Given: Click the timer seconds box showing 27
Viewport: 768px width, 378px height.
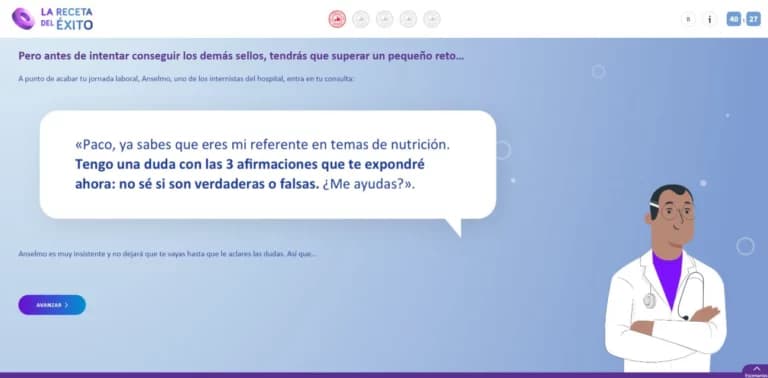Looking at the screenshot, I should coord(753,19).
